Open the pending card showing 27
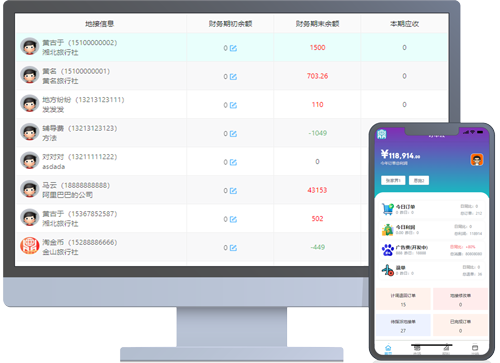The width and height of the screenshot is (500, 363). point(403,325)
